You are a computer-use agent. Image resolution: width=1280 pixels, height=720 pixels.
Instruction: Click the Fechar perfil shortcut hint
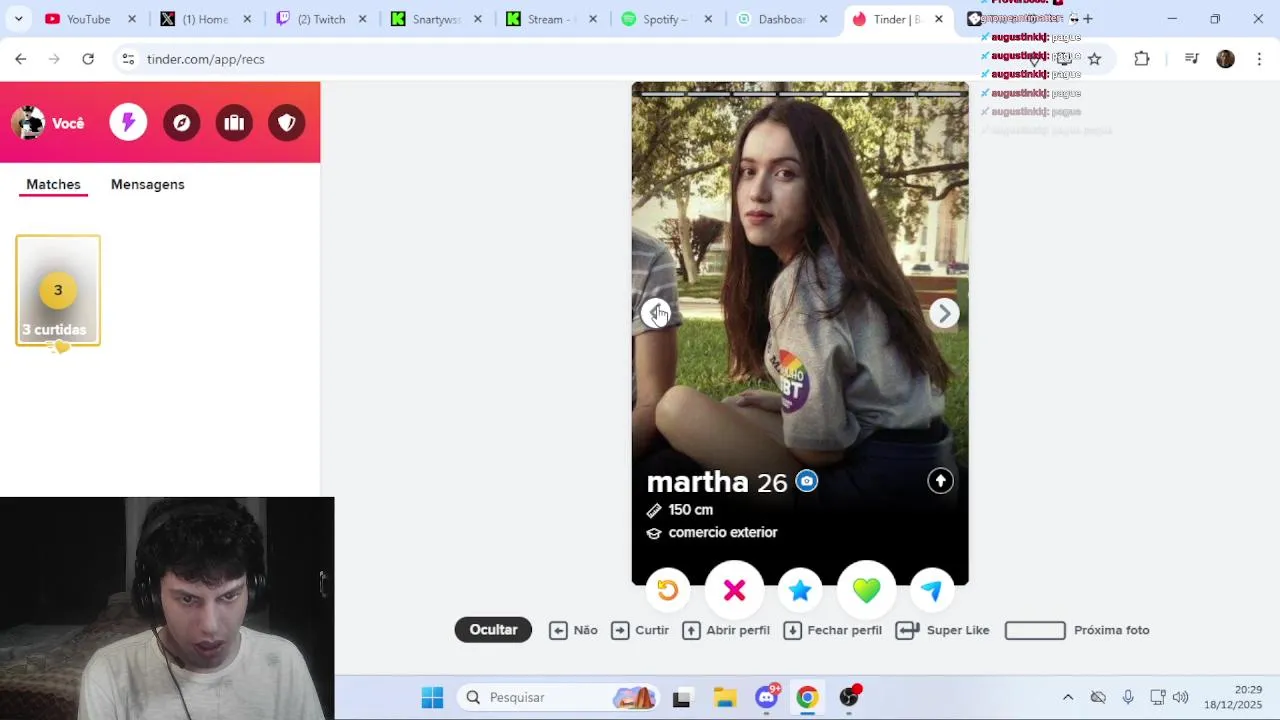(833, 630)
